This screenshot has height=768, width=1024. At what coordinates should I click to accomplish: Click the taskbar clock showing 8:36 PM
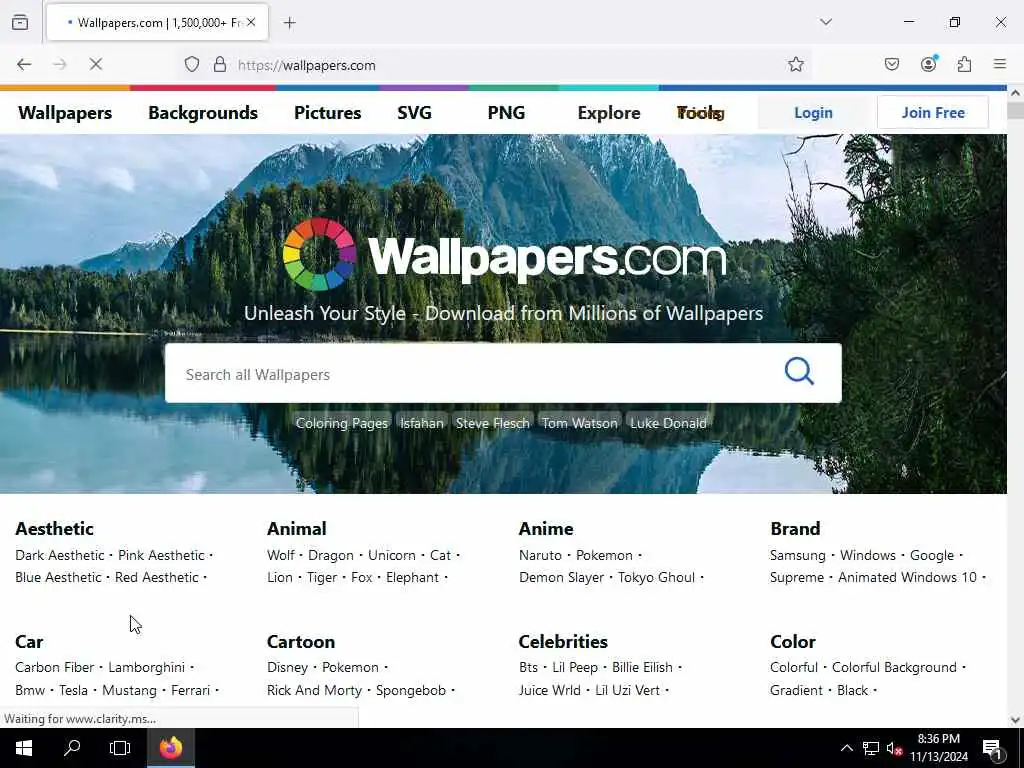938,748
